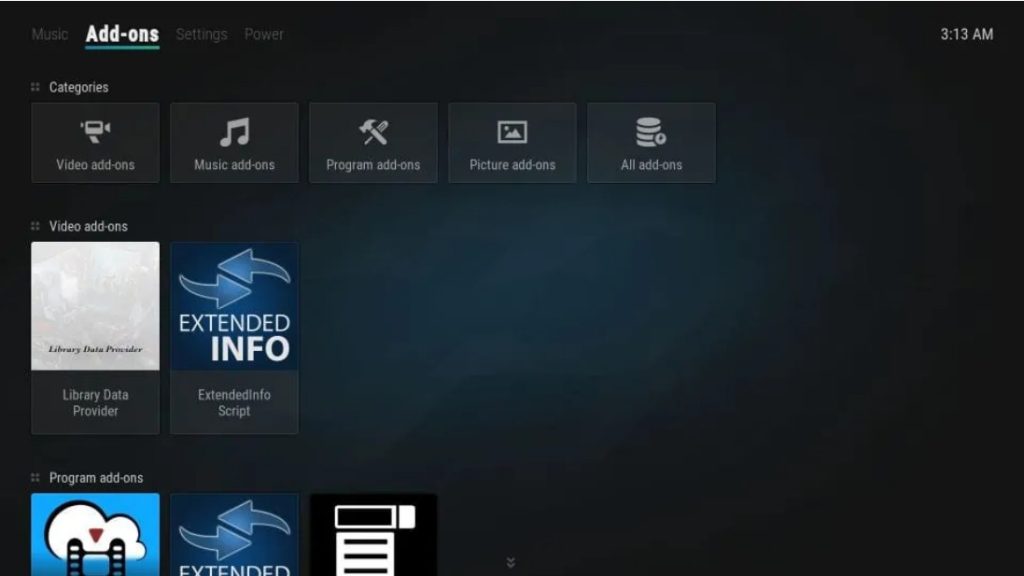1024x576 pixels.
Task: Open Extended Info thumbnail under Program add-ons
Action: [234, 535]
